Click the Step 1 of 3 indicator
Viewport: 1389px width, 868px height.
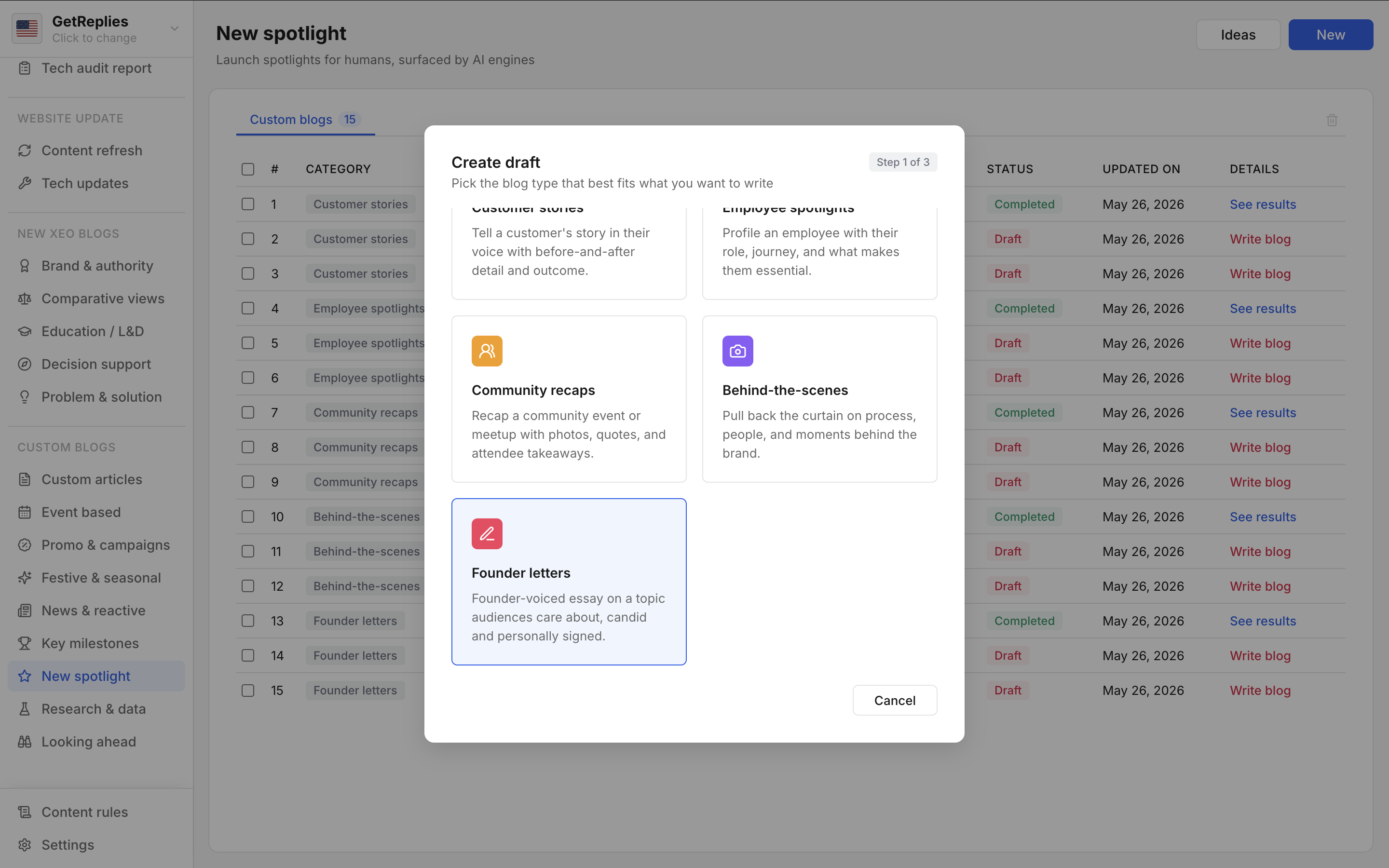click(x=903, y=162)
